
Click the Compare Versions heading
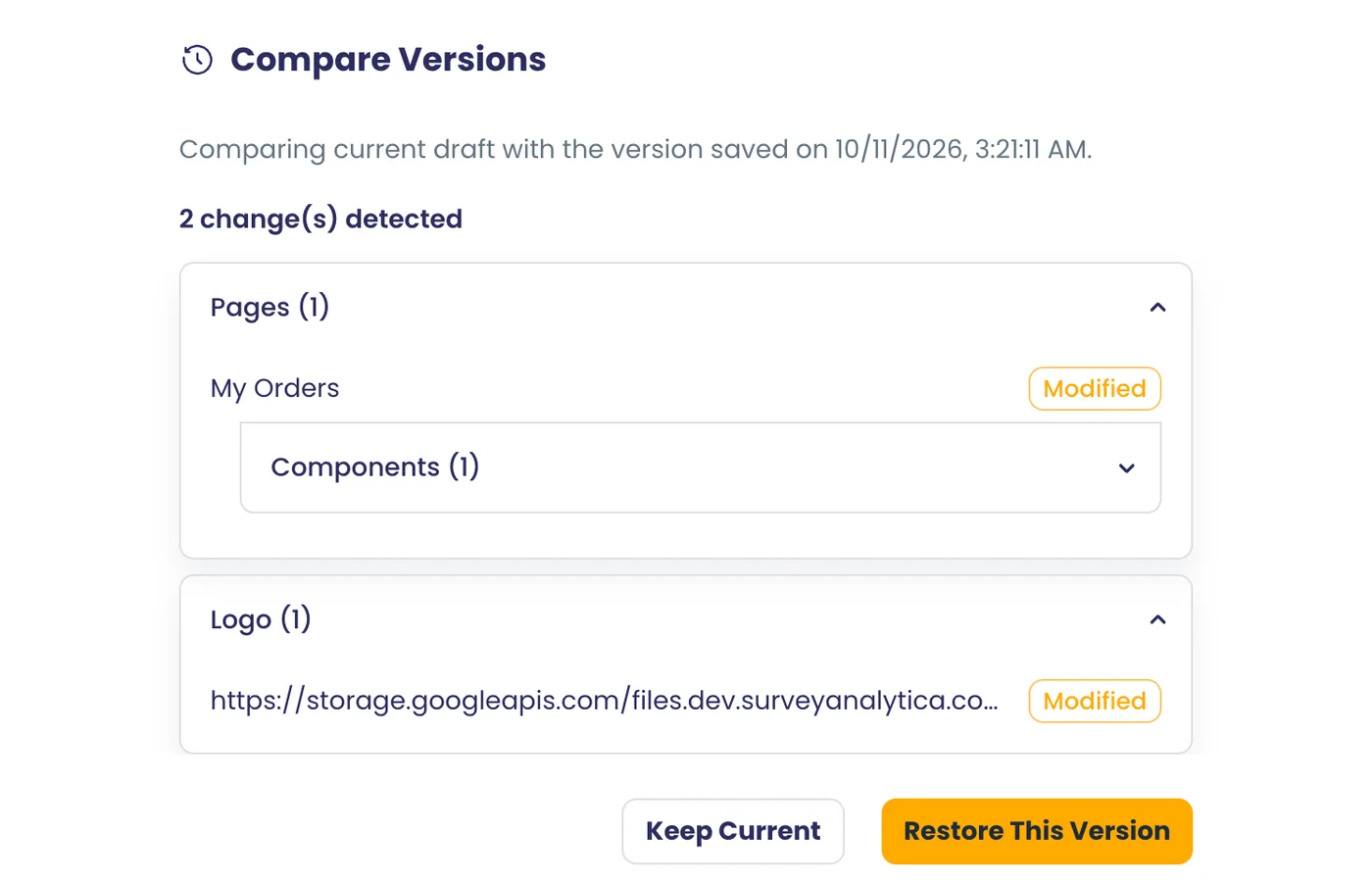click(388, 60)
